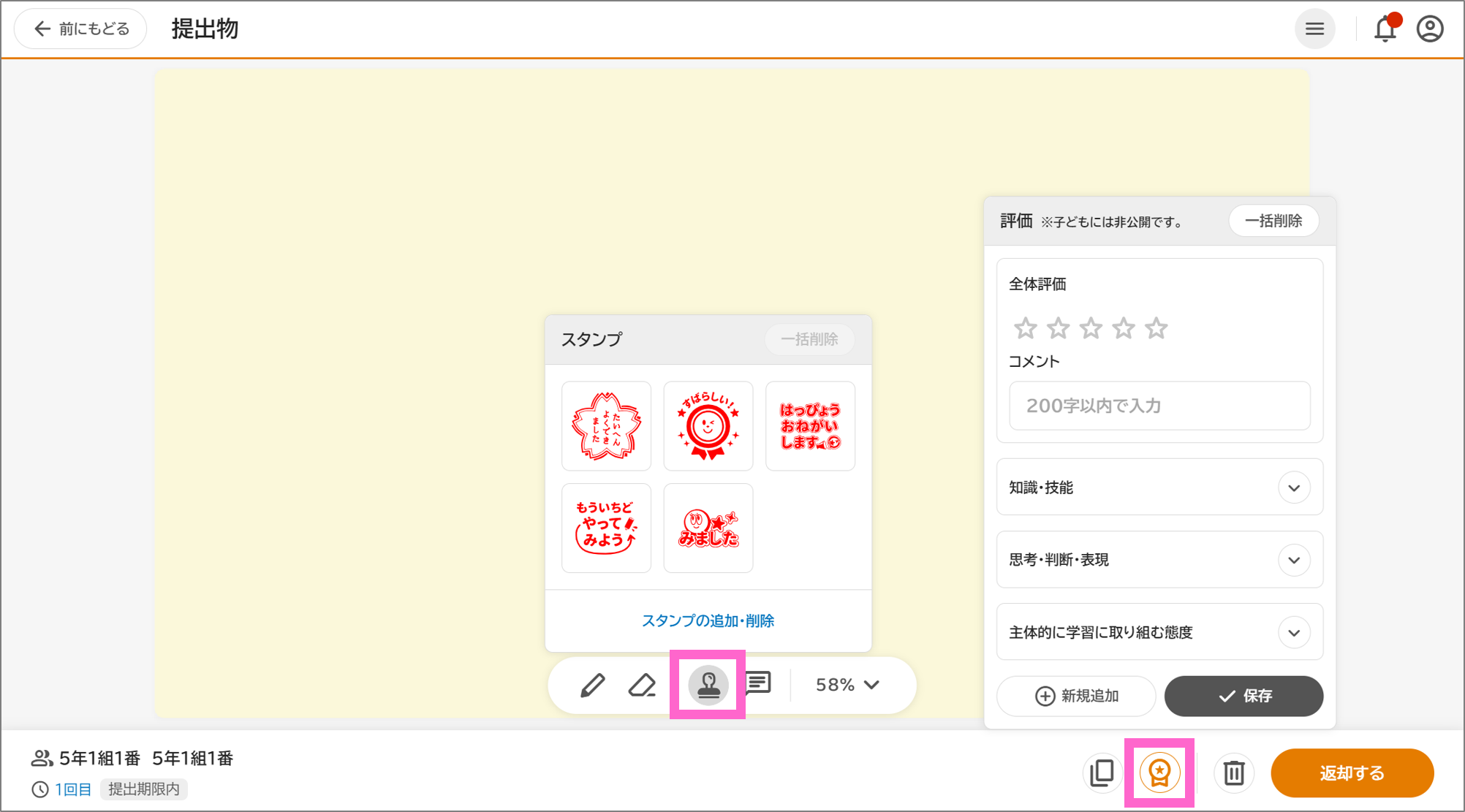Image resolution: width=1465 pixels, height=812 pixels.
Task: Open the Stamp tool
Action: (x=707, y=685)
